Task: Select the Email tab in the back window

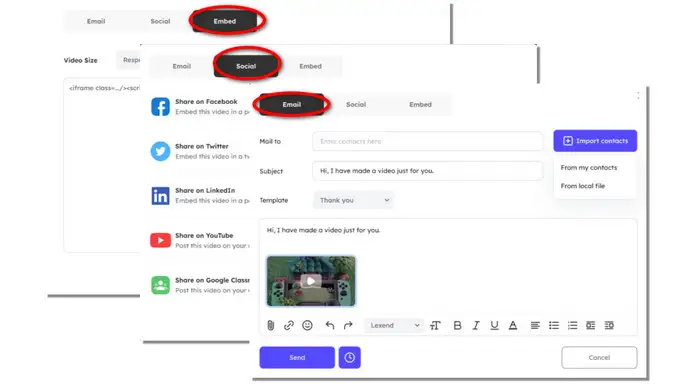Action: pos(96,21)
